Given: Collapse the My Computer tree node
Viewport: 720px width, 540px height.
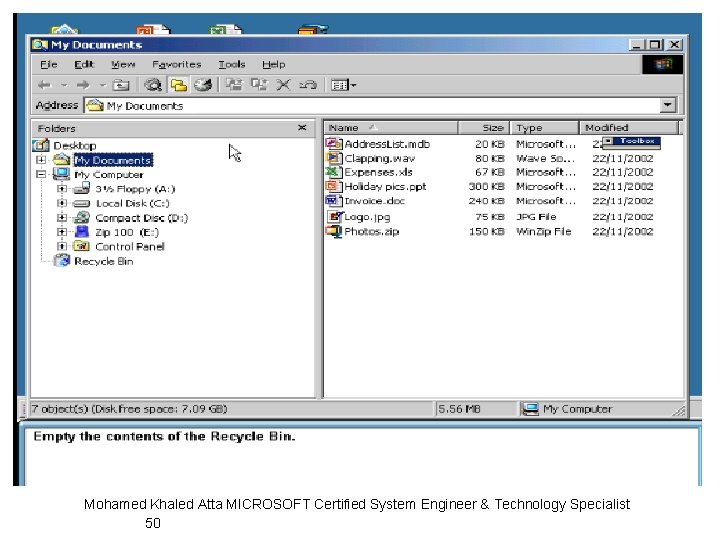Looking at the screenshot, I should point(41,174).
